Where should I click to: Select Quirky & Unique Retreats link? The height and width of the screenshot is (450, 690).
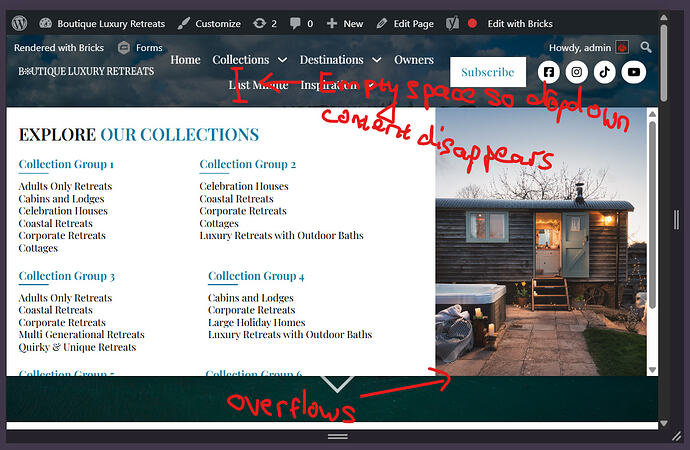point(77,348)
